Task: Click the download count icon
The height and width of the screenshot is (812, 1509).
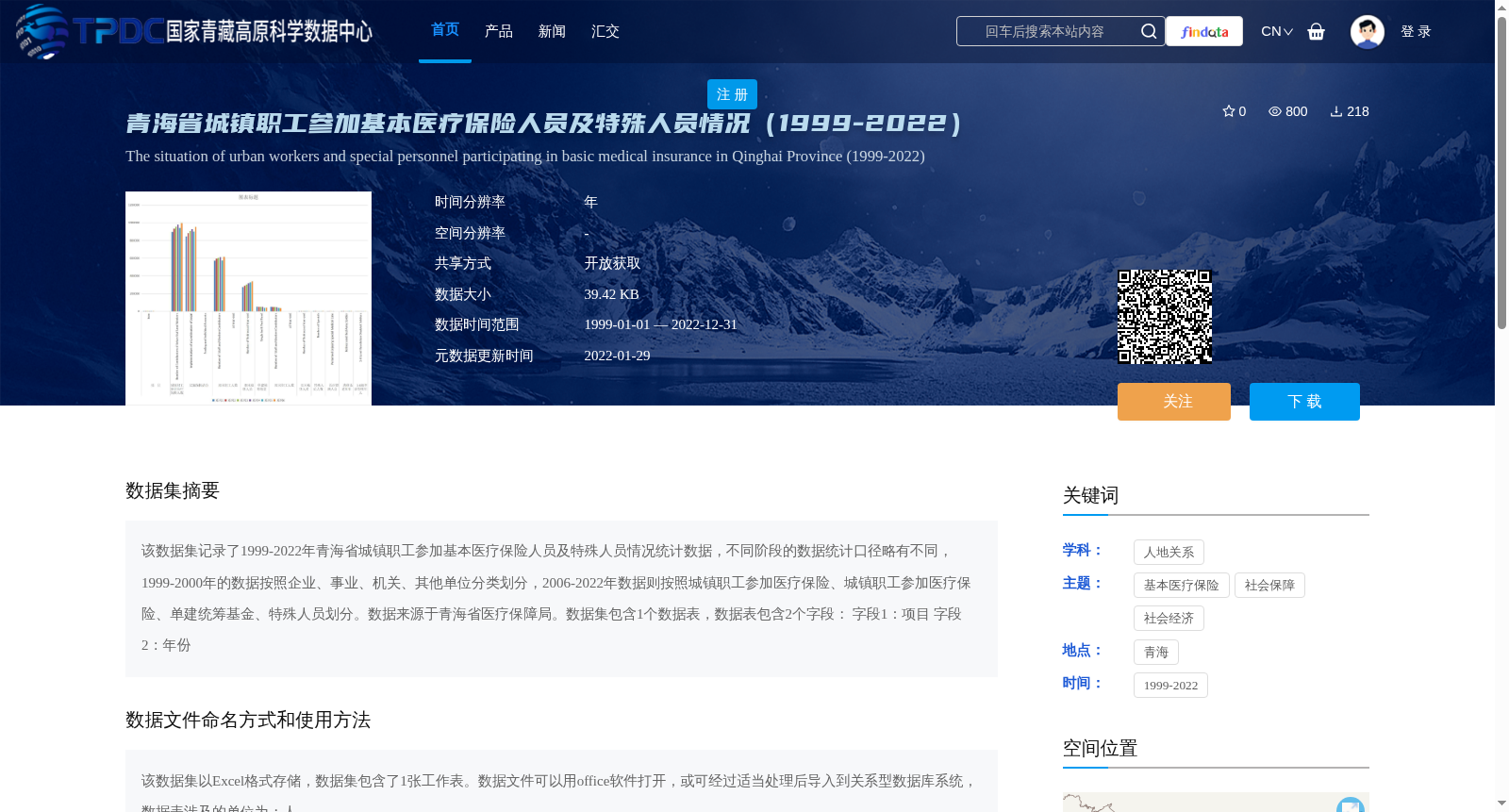Action: coord(1336,111)
